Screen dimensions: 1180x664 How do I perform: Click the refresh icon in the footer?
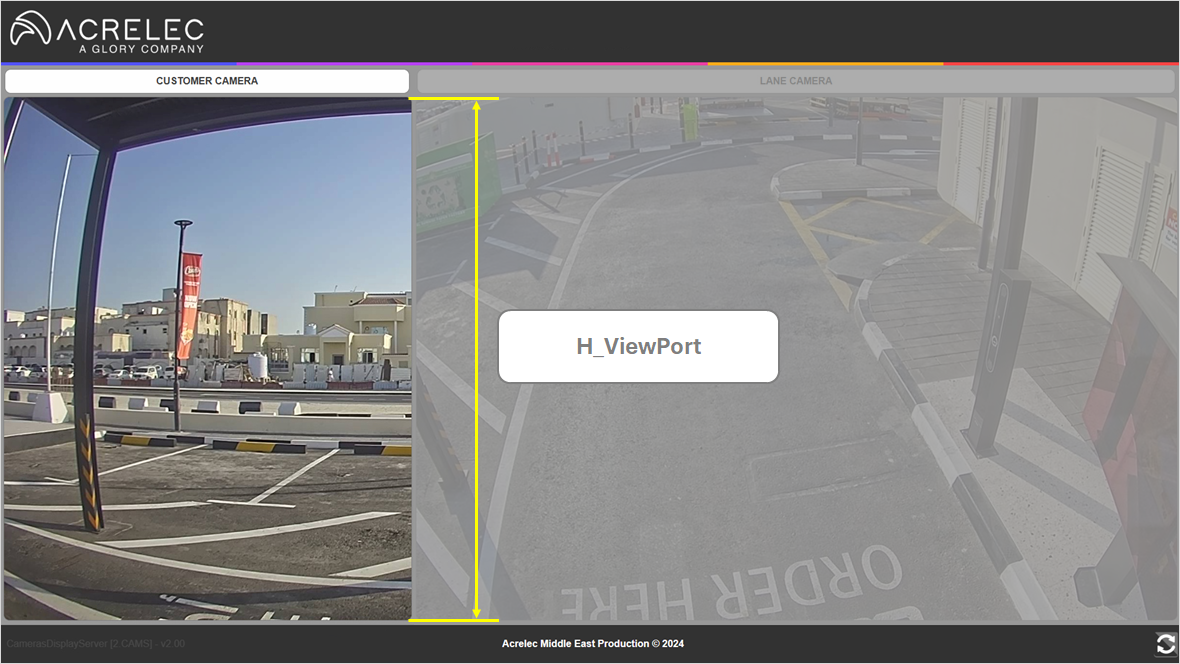1165,643
